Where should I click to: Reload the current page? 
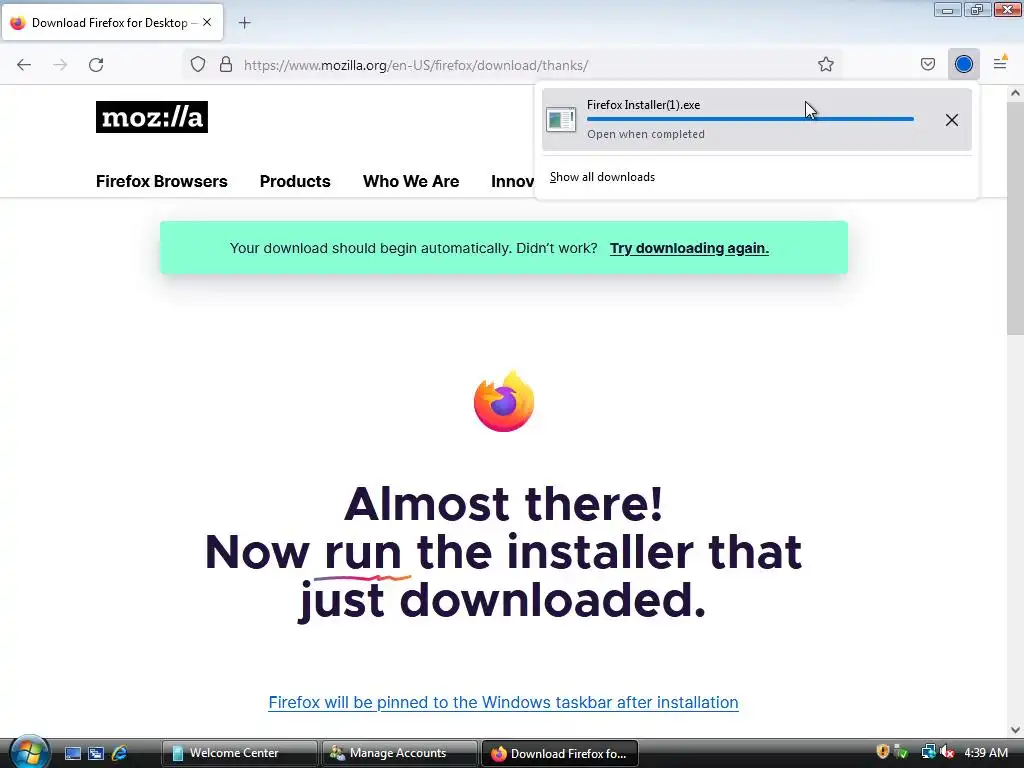(x=96, y=65)
